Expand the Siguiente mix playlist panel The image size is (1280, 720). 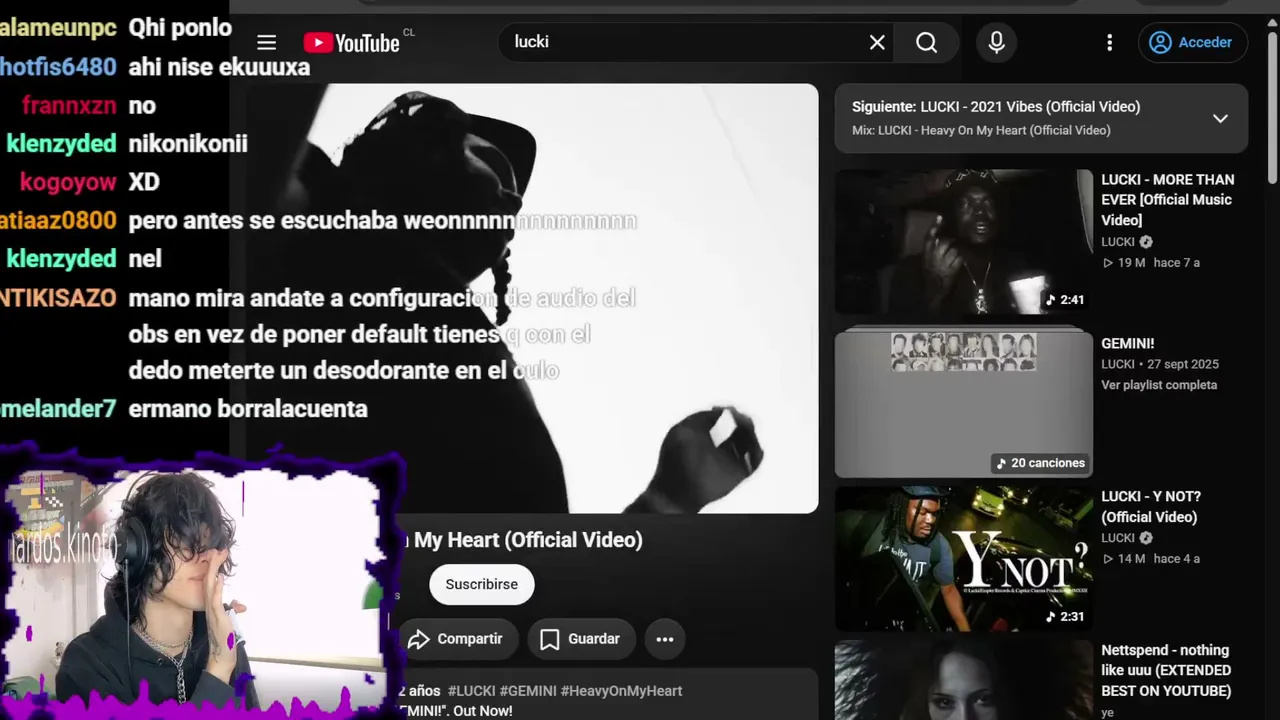pos(1220,118)
